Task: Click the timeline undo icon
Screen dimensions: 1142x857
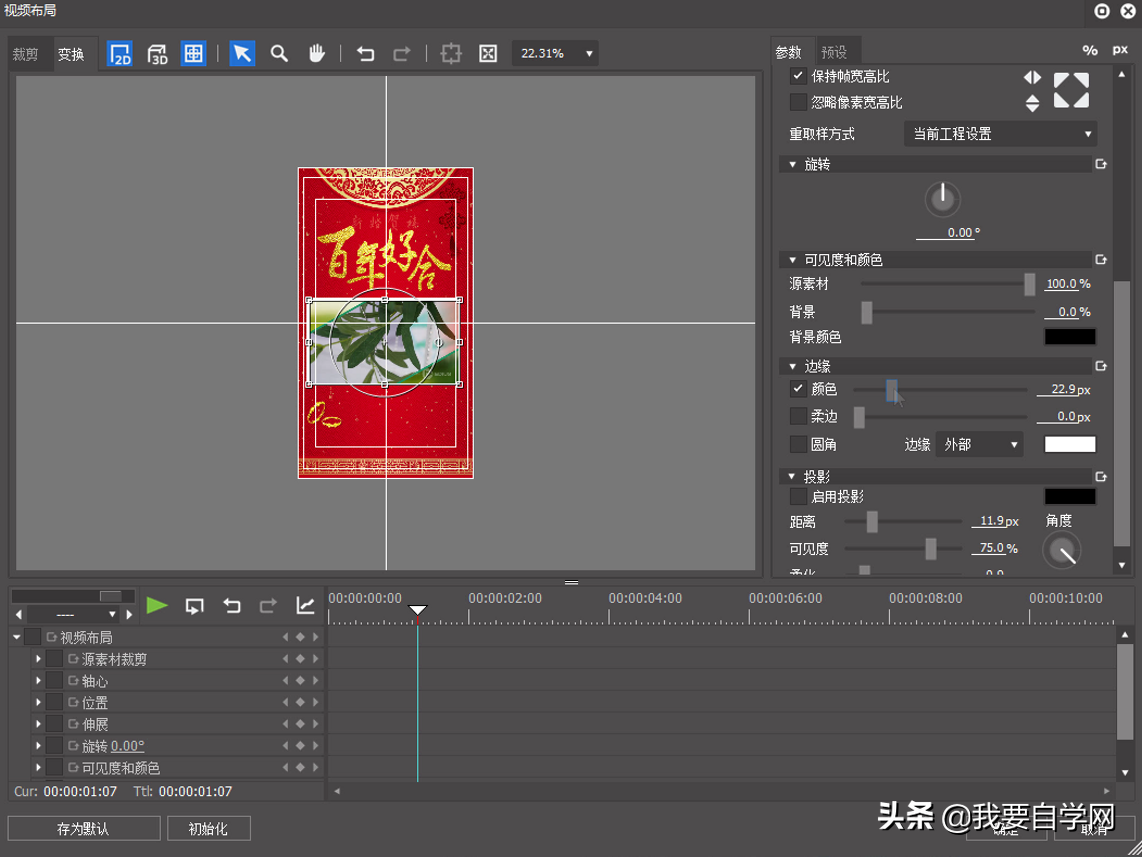Action: pyautogui.click(x=232, y=606)
